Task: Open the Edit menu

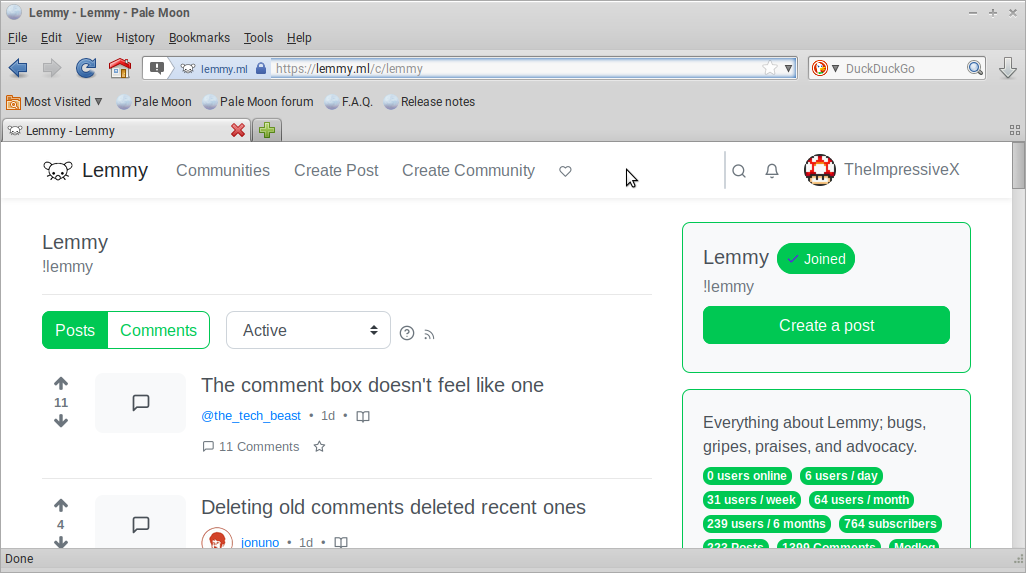Action: pyautogui.click(x=51, y=37)
